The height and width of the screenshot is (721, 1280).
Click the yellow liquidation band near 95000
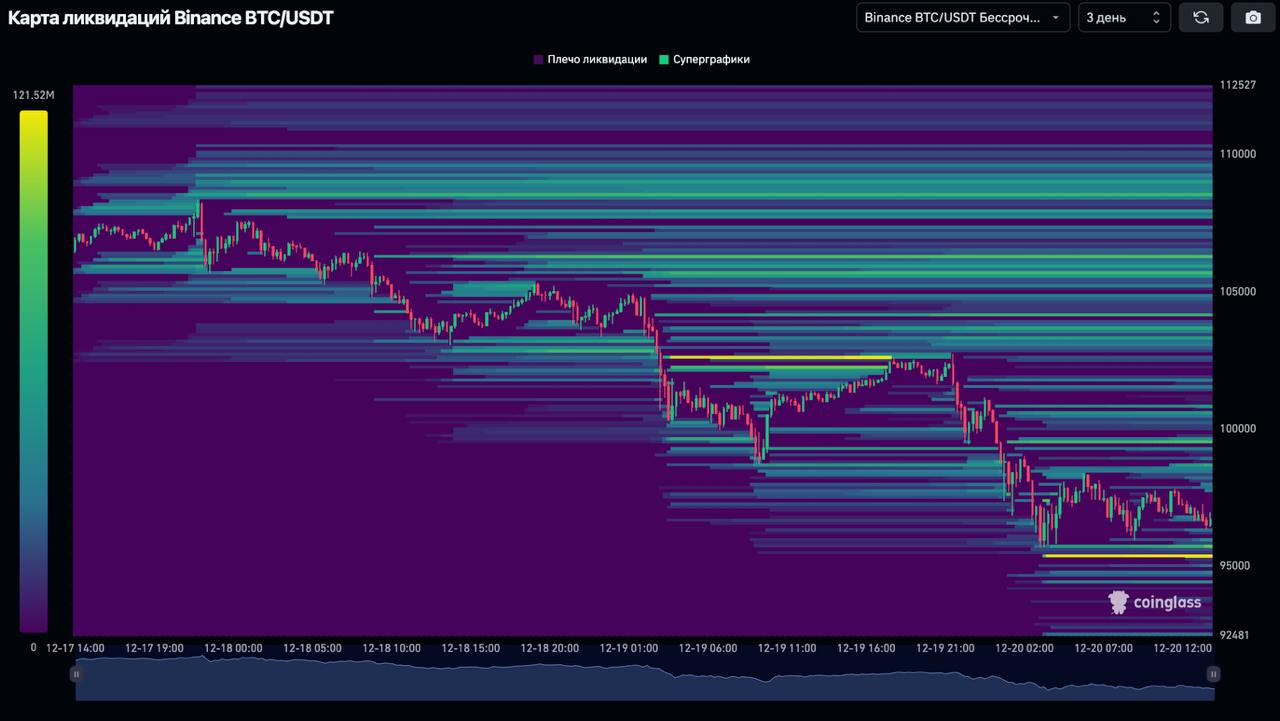click(1127, 555)
